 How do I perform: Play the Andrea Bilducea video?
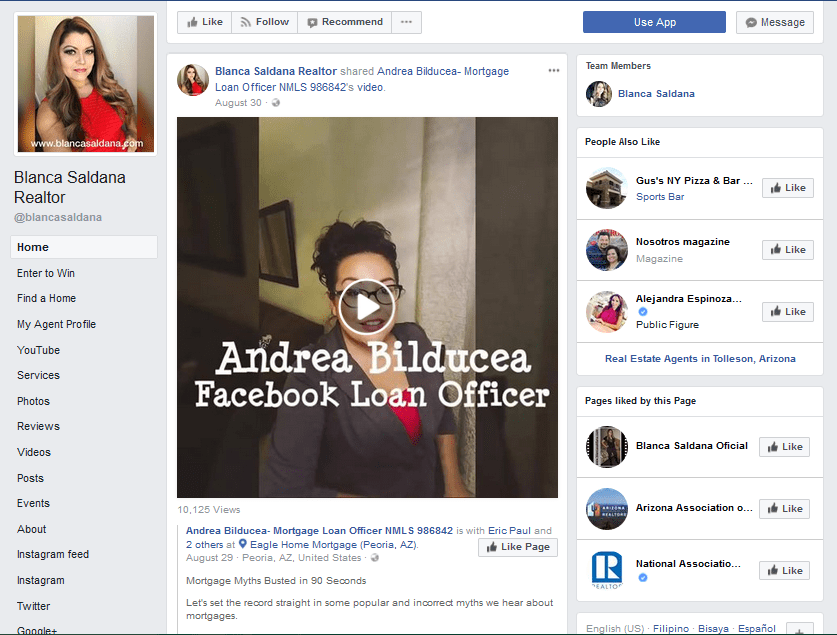click(x=367, y=307)
